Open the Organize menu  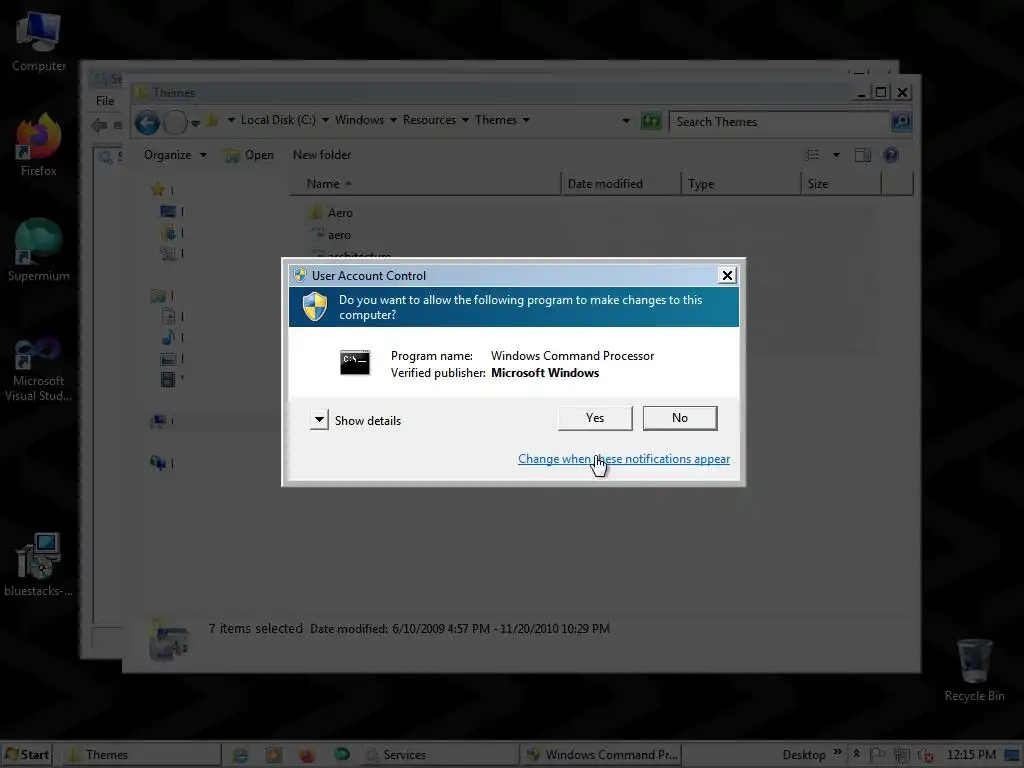(x=175, y=155)
